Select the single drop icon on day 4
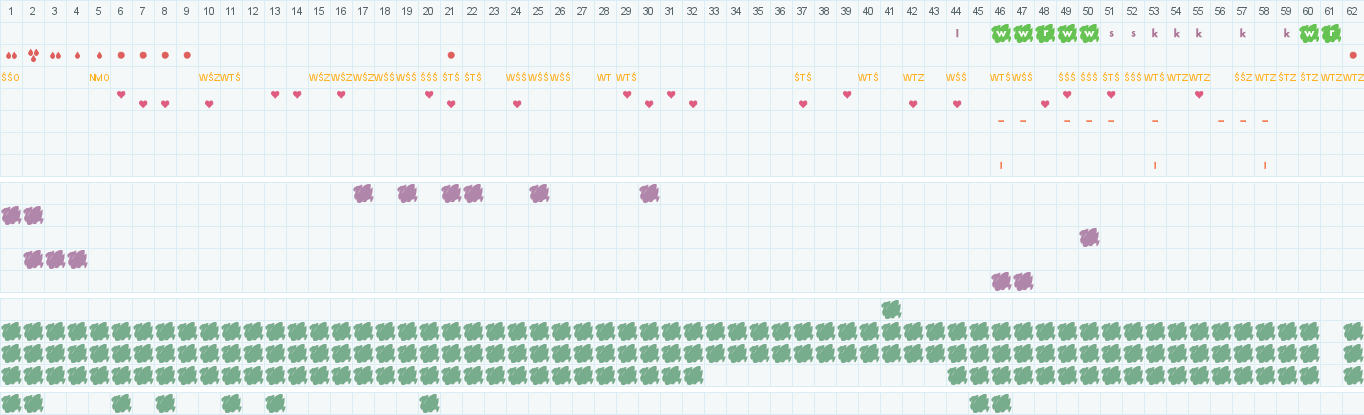Screen dimensions: 1364x415 77,55
